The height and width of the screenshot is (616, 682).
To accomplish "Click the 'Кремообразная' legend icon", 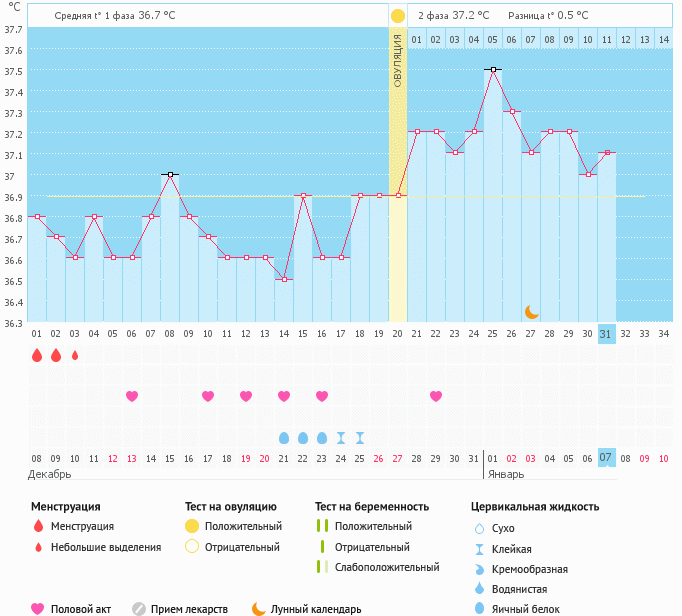I will (x=479, y=569).
